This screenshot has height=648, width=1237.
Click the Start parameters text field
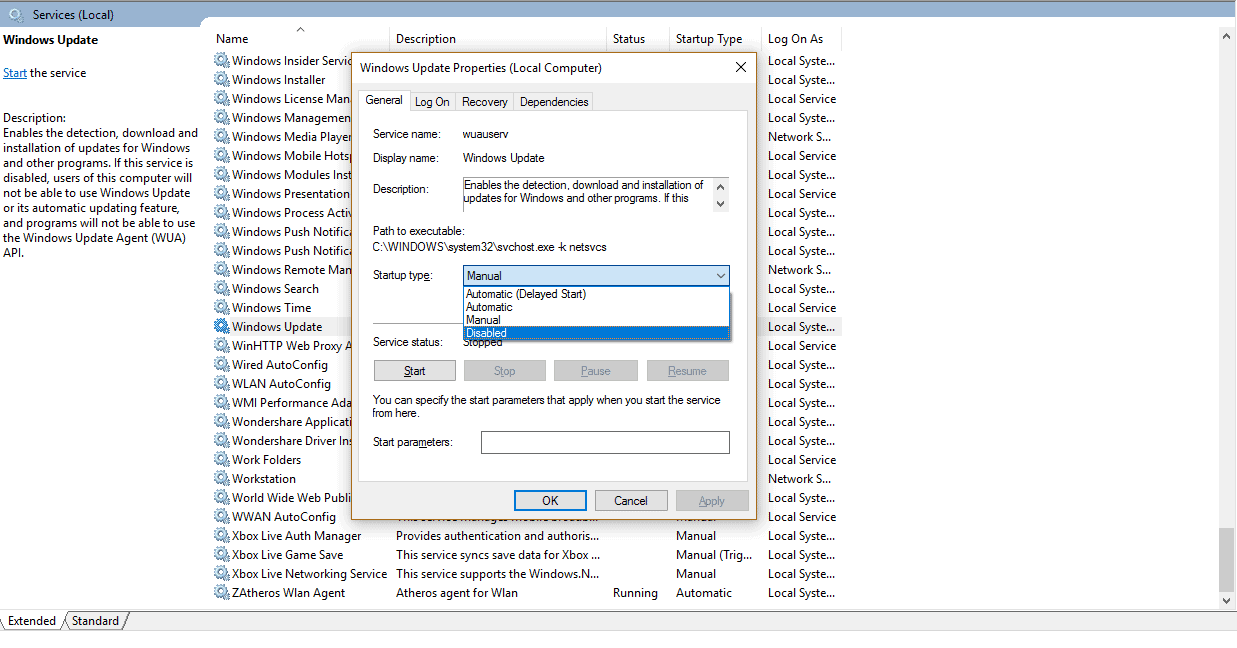pos(605,442)
